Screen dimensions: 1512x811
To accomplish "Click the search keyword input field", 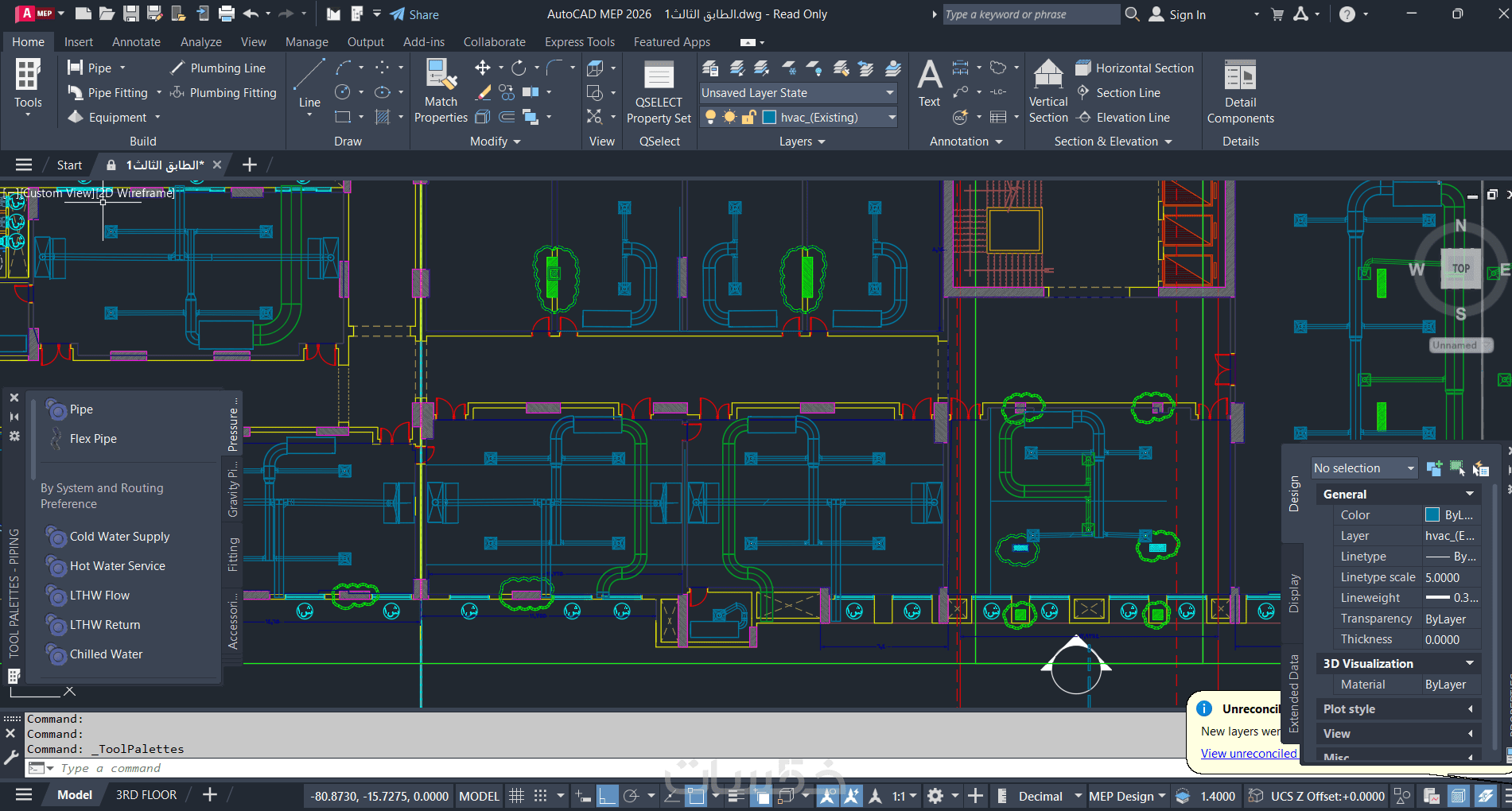I will pos(1031,14).
